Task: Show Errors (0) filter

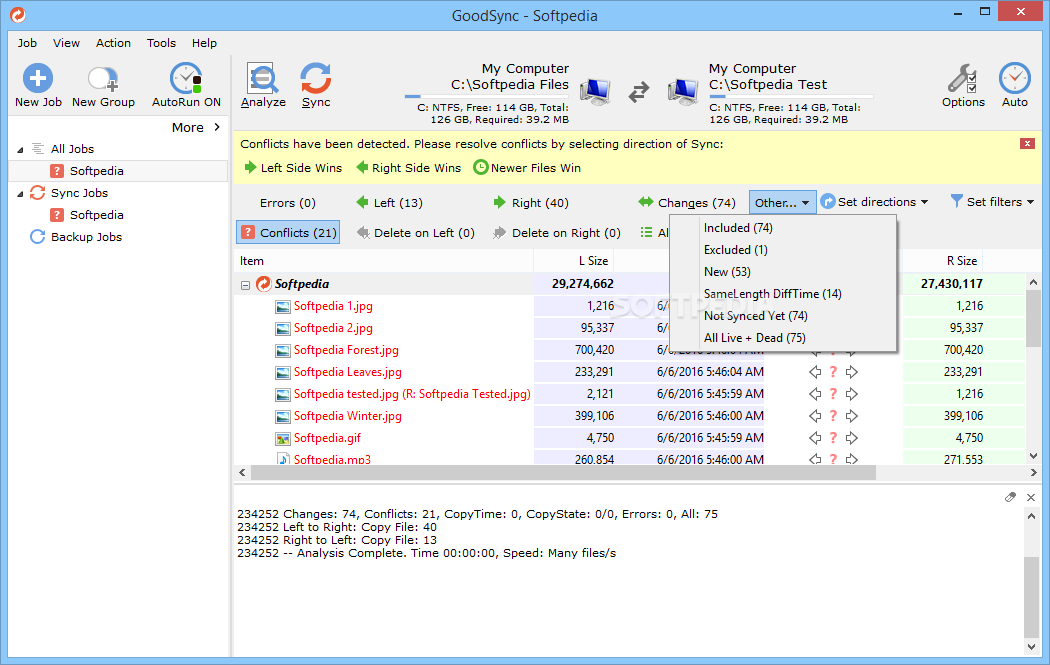Action: [287, 203]
